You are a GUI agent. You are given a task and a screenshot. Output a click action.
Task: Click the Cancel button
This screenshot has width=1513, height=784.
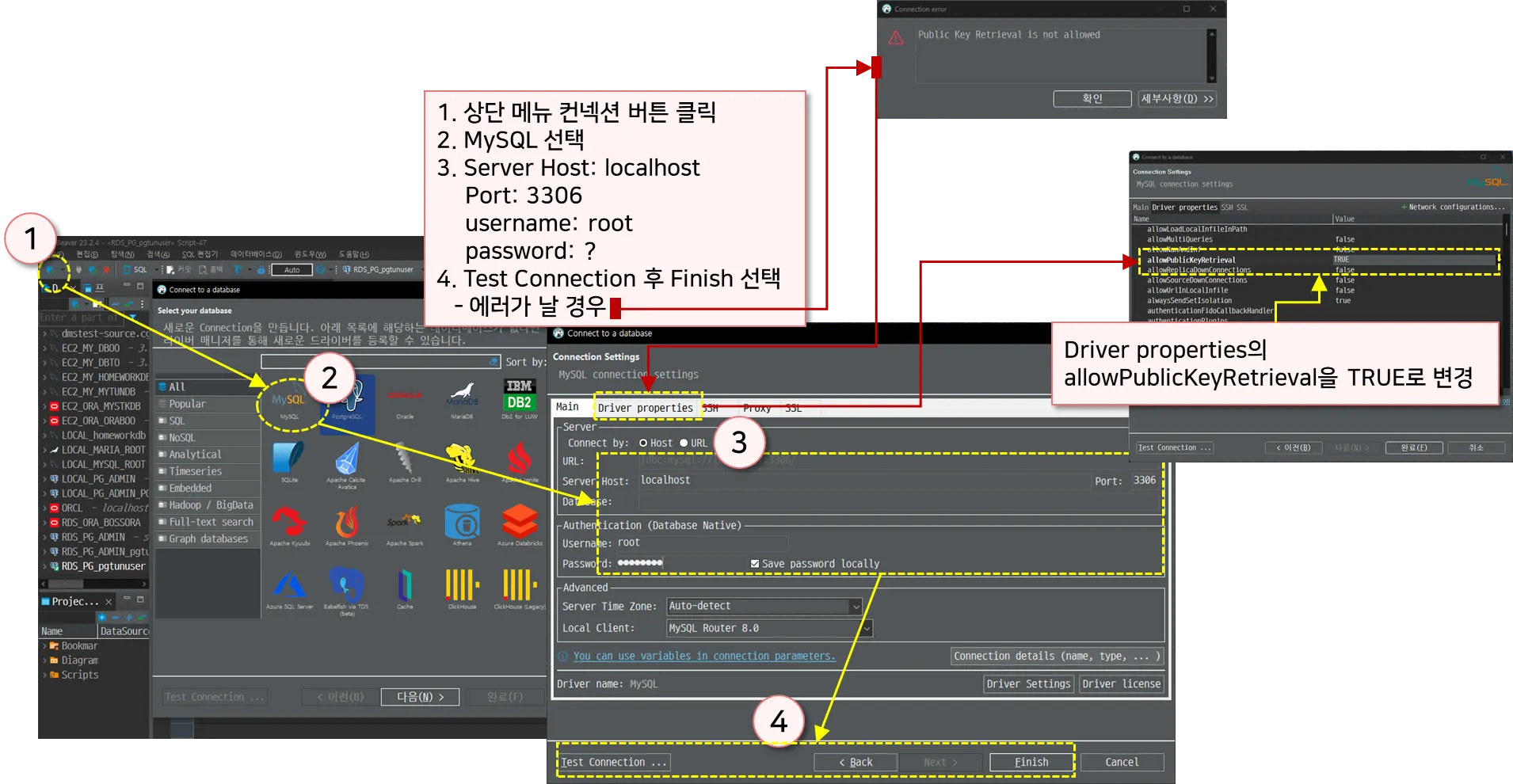tap(1122, 763)
